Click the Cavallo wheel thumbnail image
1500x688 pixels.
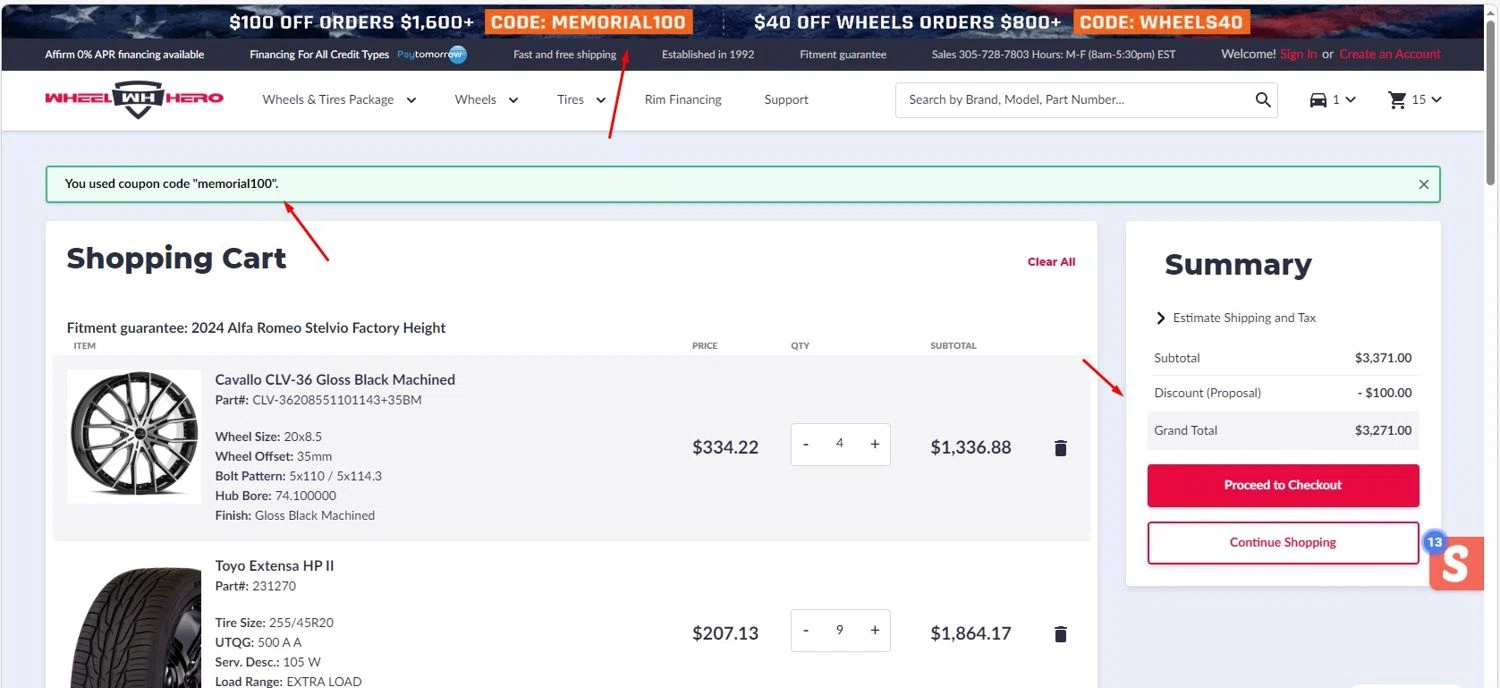pos(134,437)
